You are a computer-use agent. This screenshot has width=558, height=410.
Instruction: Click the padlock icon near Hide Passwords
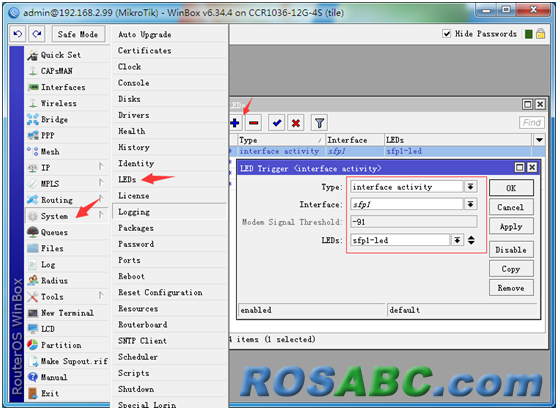click(x=541, y=34)
